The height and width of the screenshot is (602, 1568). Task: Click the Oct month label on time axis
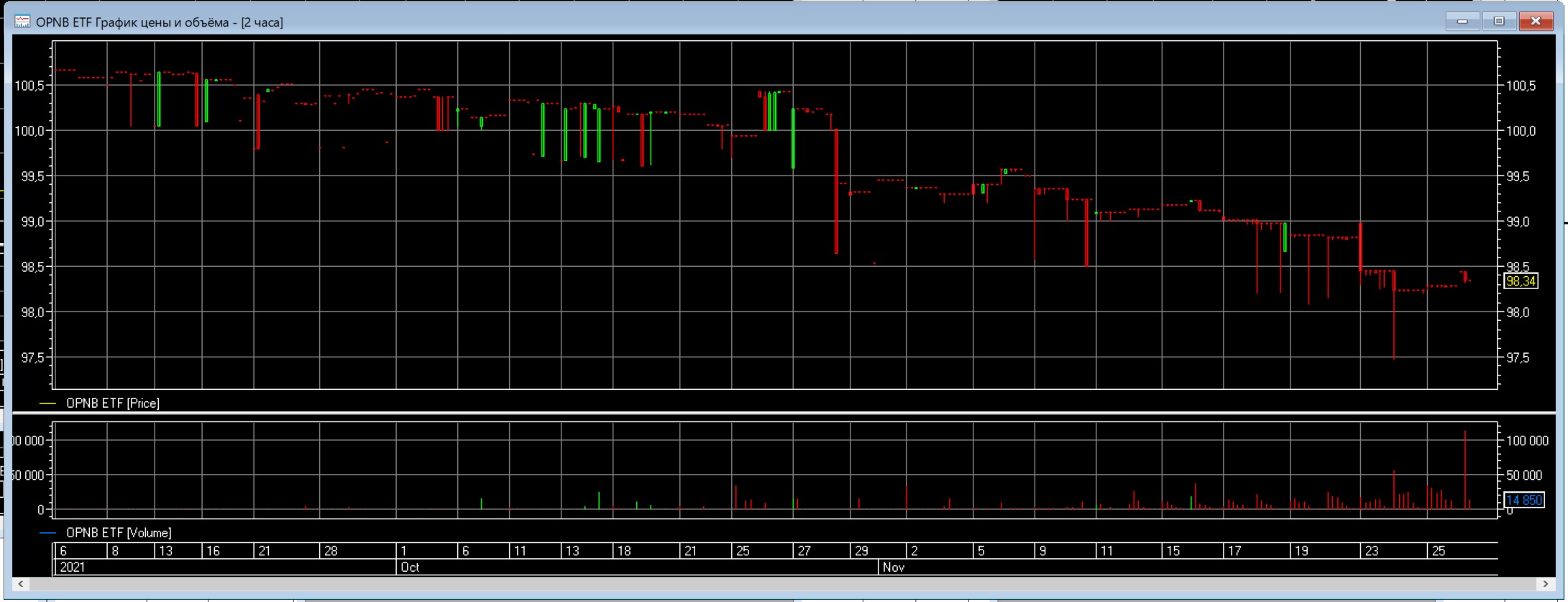pos(410,567)
